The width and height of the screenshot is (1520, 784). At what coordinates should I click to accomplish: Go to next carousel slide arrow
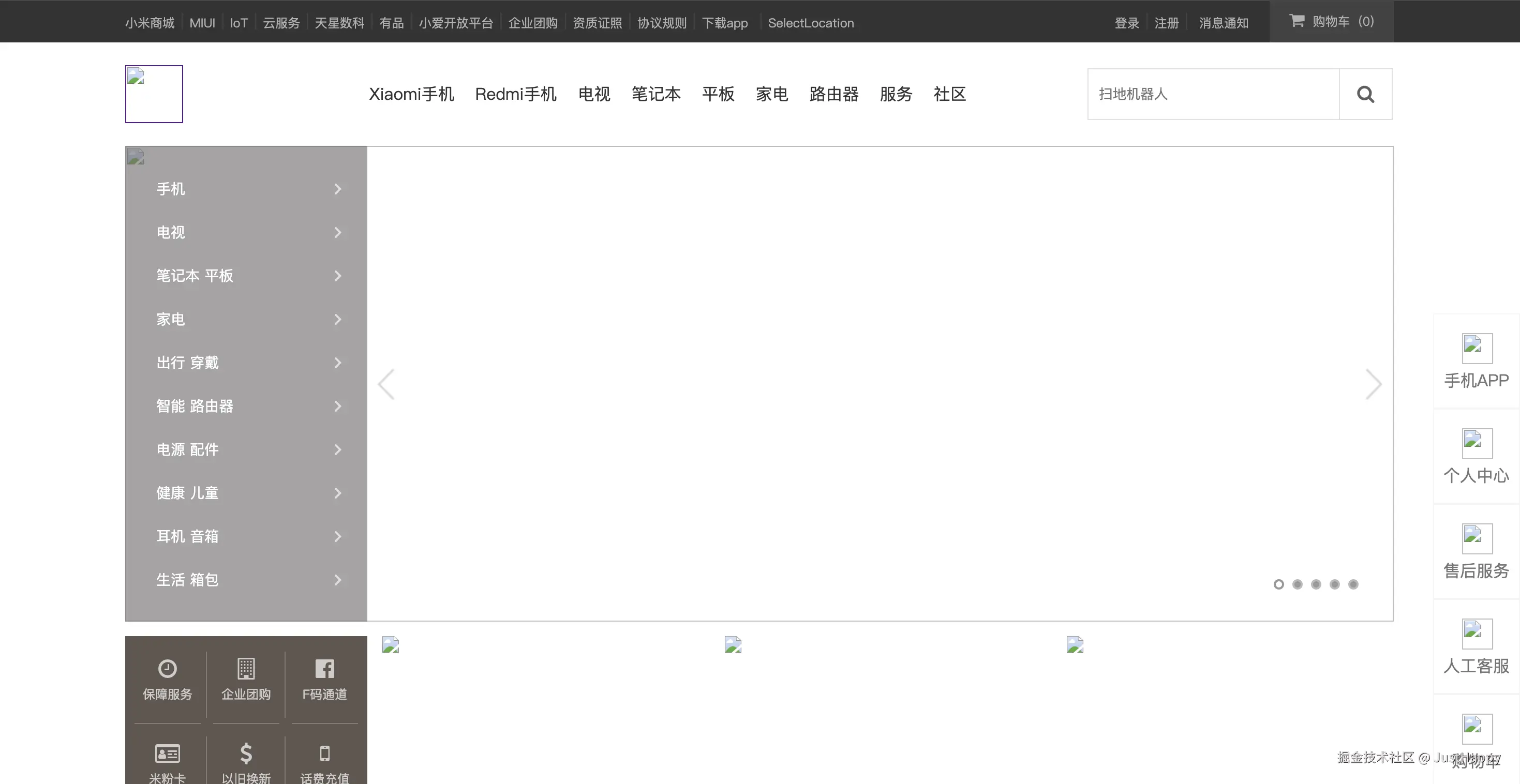(1373, 385)
